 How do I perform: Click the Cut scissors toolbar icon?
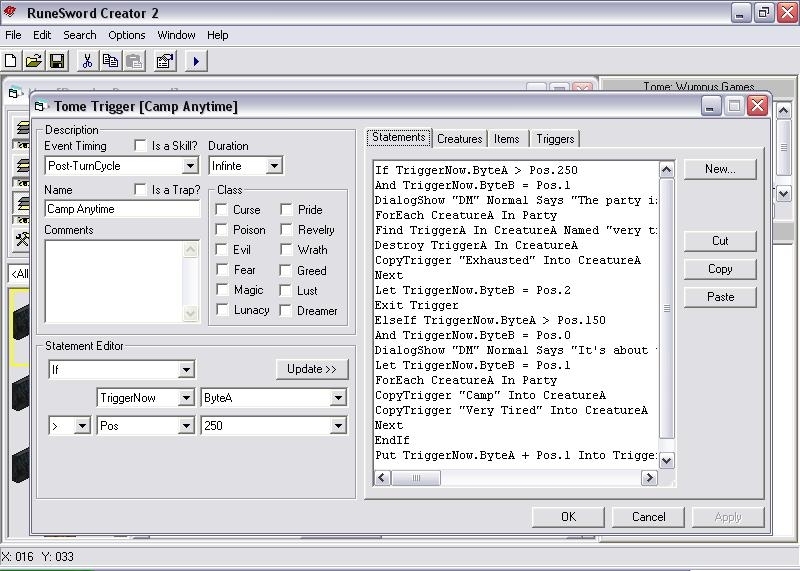click(87, 61)
